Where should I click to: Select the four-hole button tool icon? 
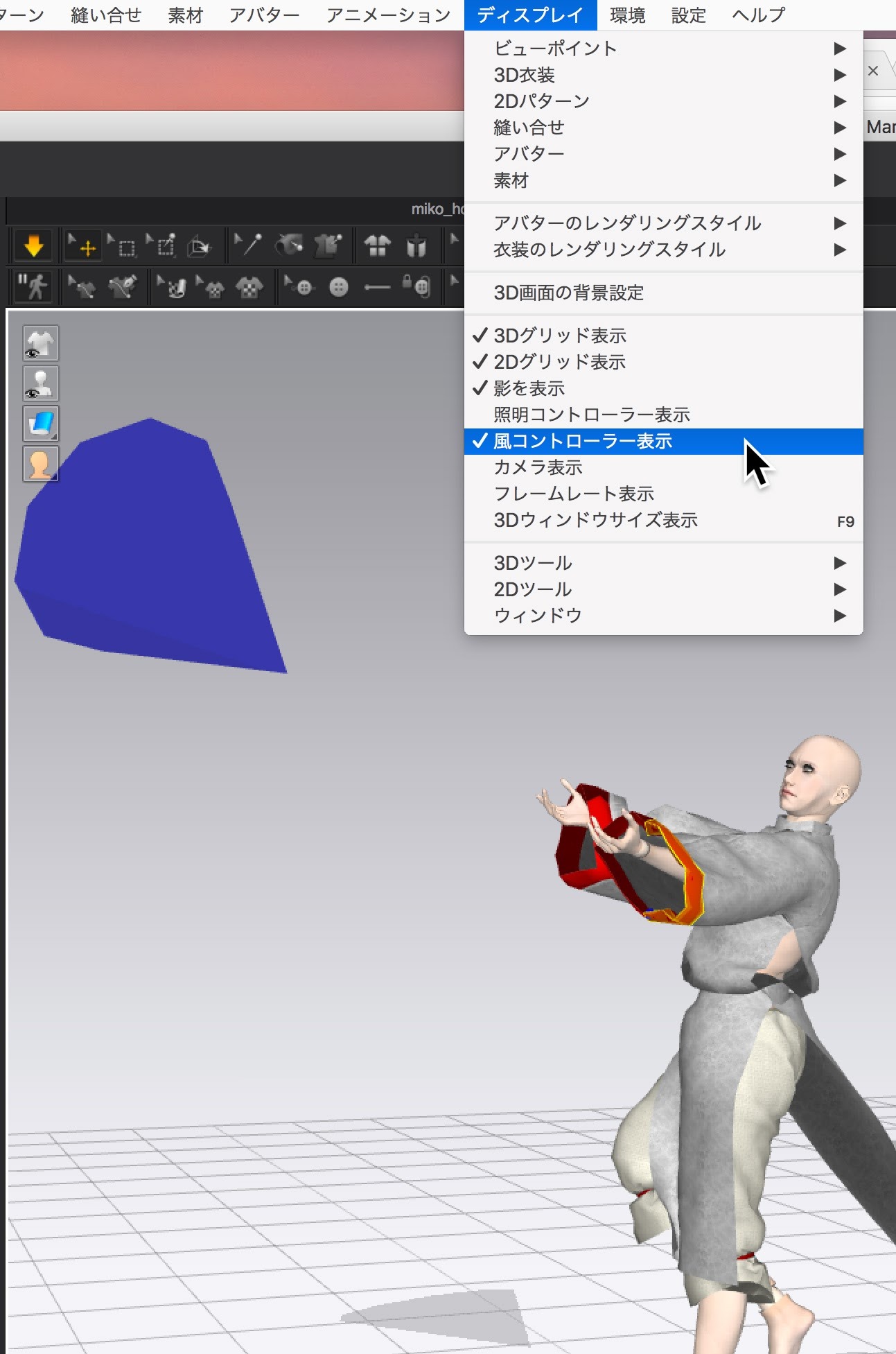click(x=338, y=286)
